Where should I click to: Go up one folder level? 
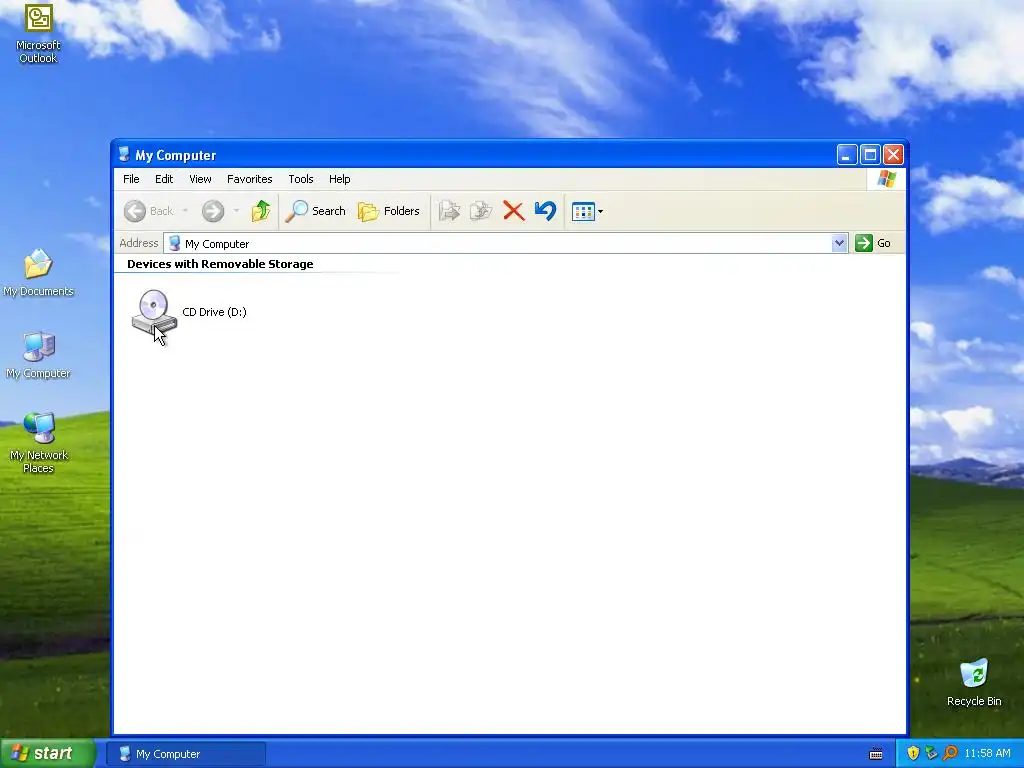pyautogui.click(x=261, y=211)
